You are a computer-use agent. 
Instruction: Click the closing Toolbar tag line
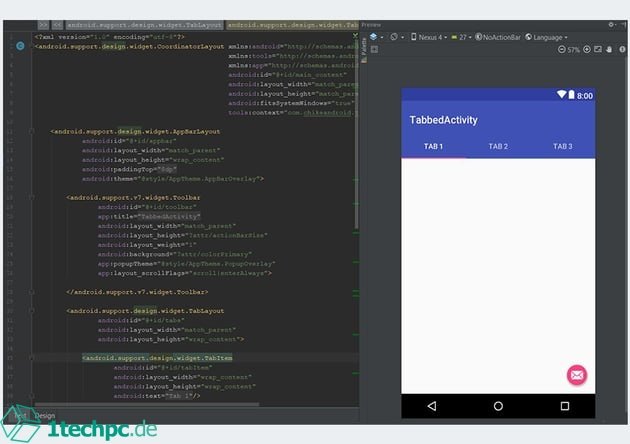tap(137, 292)
